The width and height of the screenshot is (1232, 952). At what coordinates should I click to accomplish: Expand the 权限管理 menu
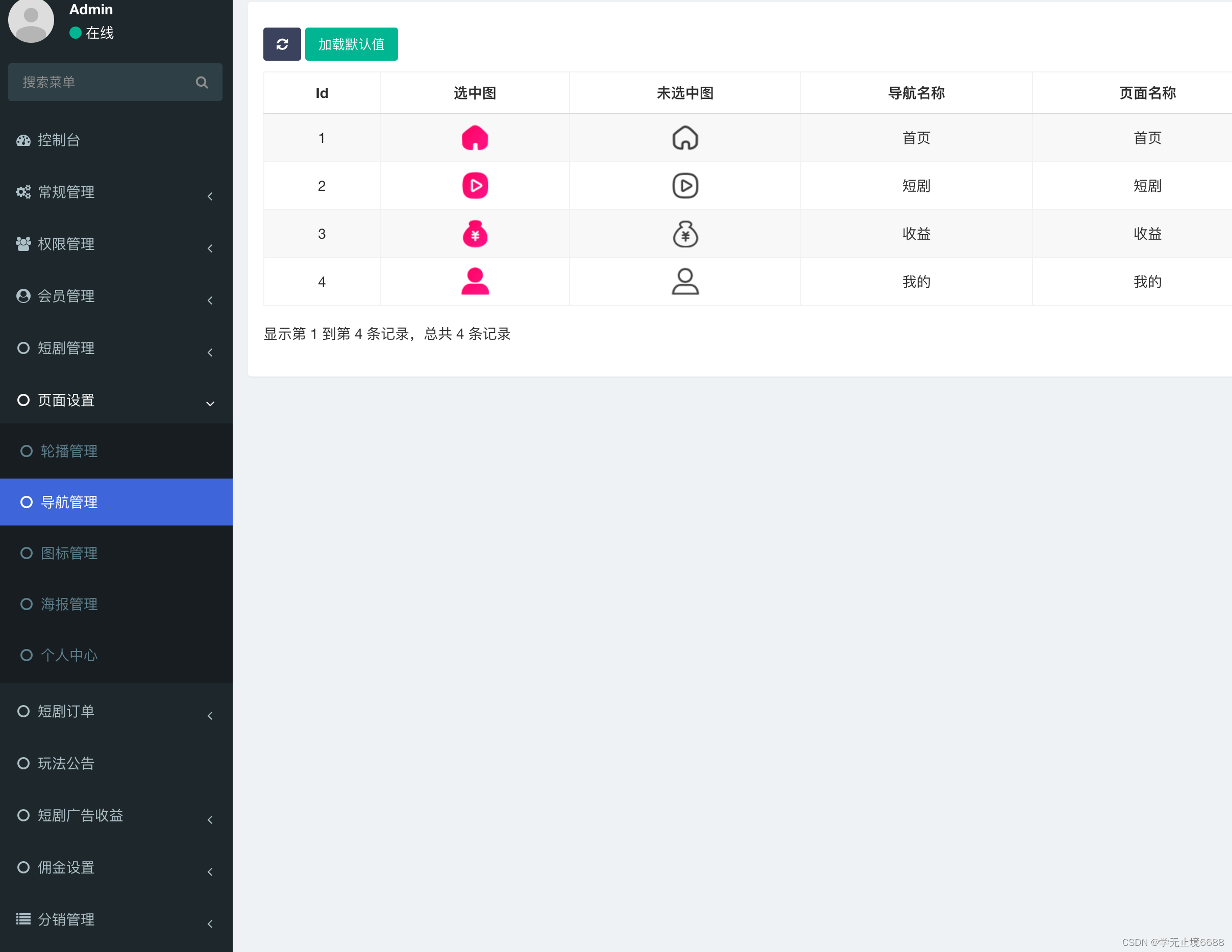tap(66, 244)
